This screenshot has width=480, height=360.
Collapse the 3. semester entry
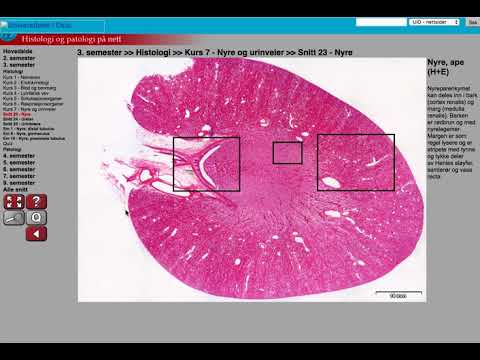coord(19,65)
